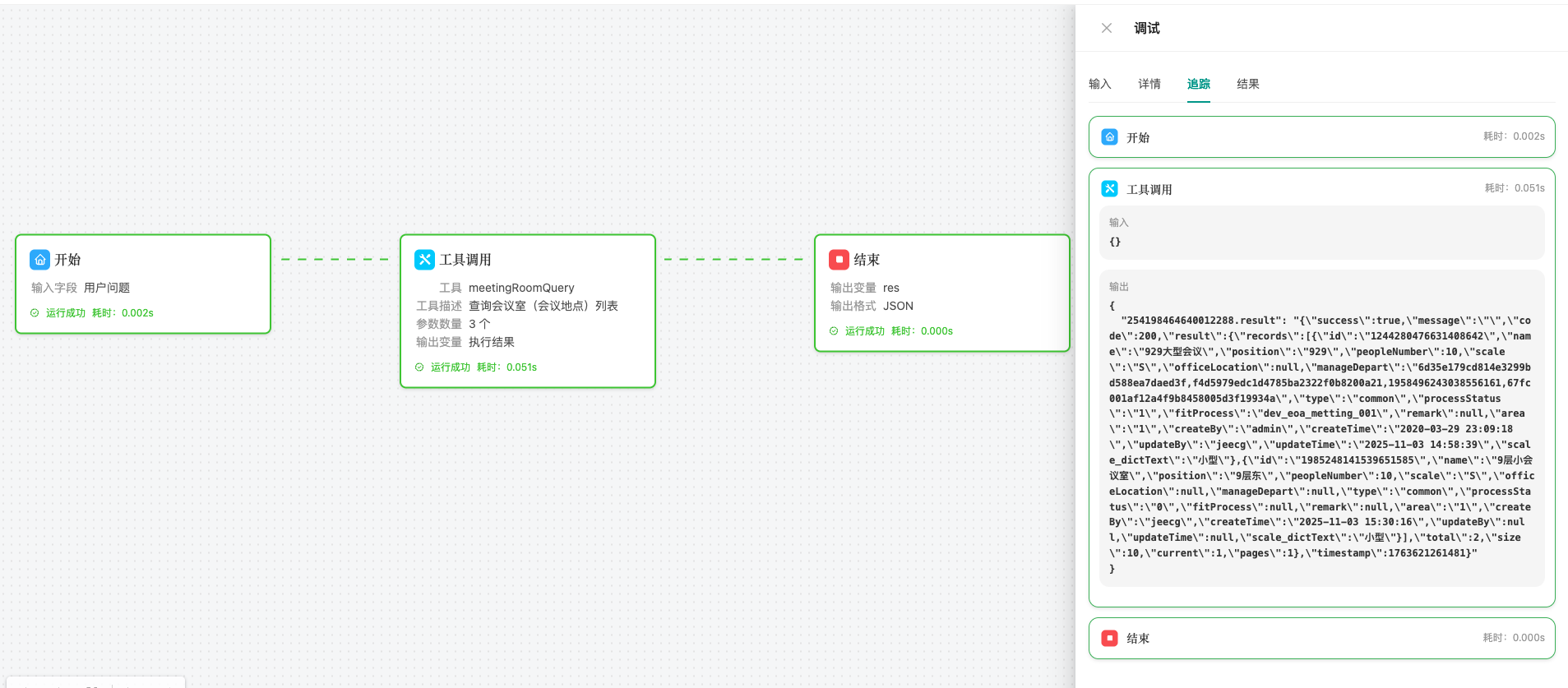Viewport: 1568px width, 688px height.
Task: Click the red stop icon on End node
Action: [x=839, y=260]
